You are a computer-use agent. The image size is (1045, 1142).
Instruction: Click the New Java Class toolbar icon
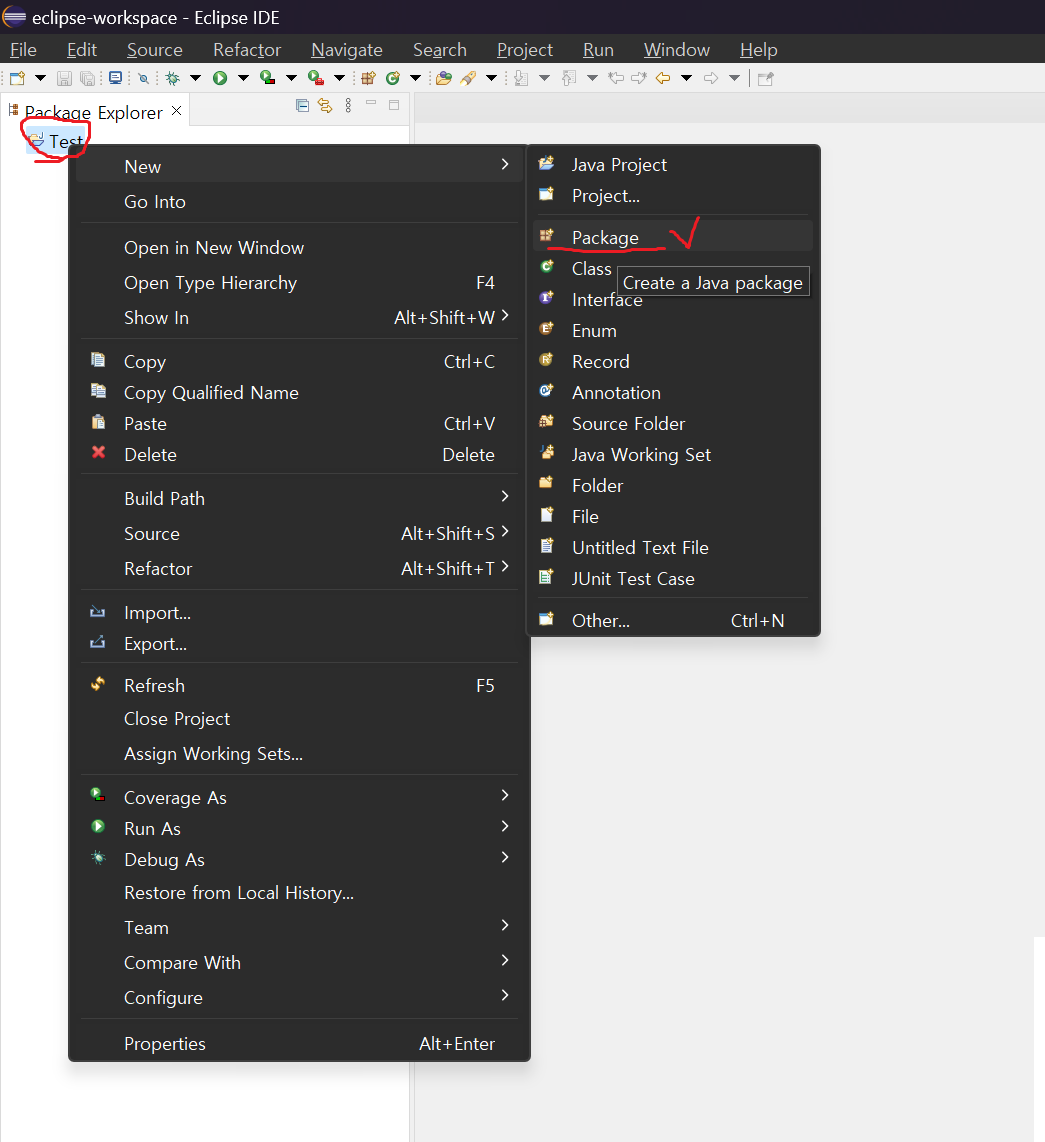coord(393,78)
